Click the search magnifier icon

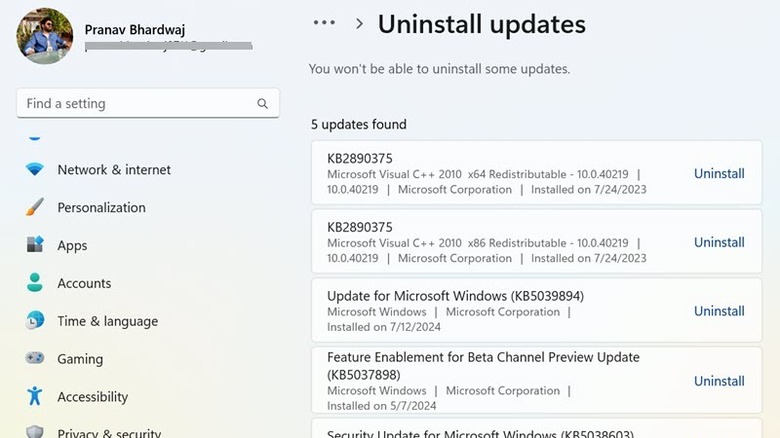tap(262, 104)
